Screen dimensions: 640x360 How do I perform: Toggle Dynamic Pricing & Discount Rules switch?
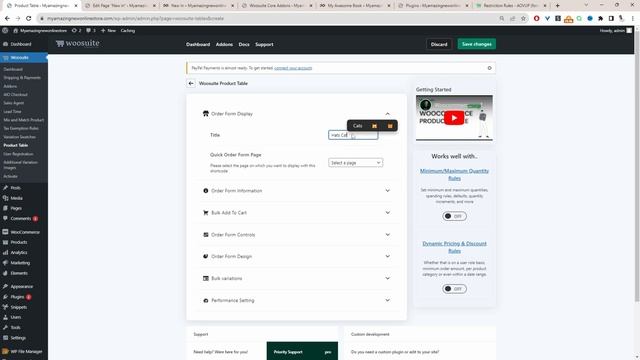point(454,289)
